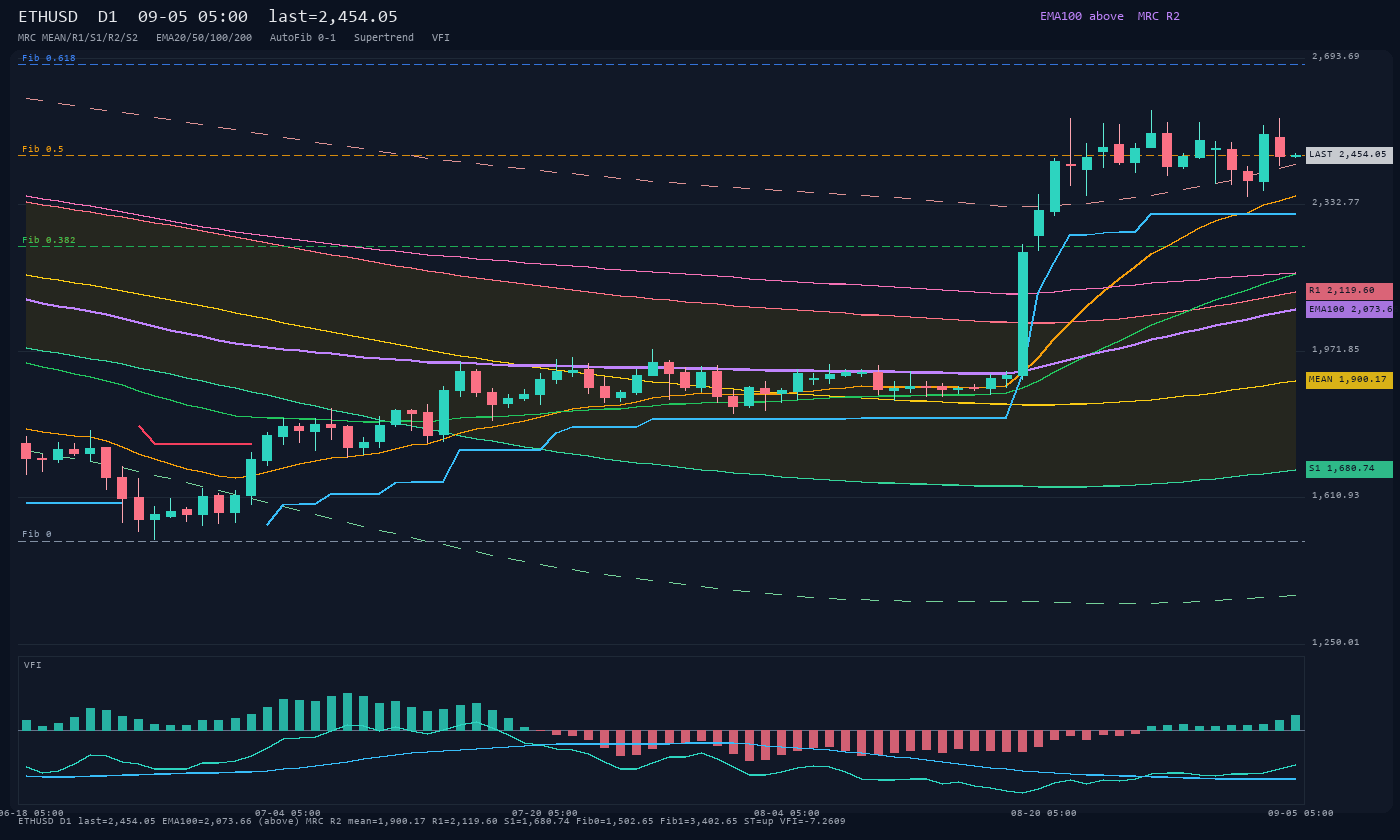Select the 'Fib 0.5' level label
The image size is (1400, 840).
(x=43, y=149)
